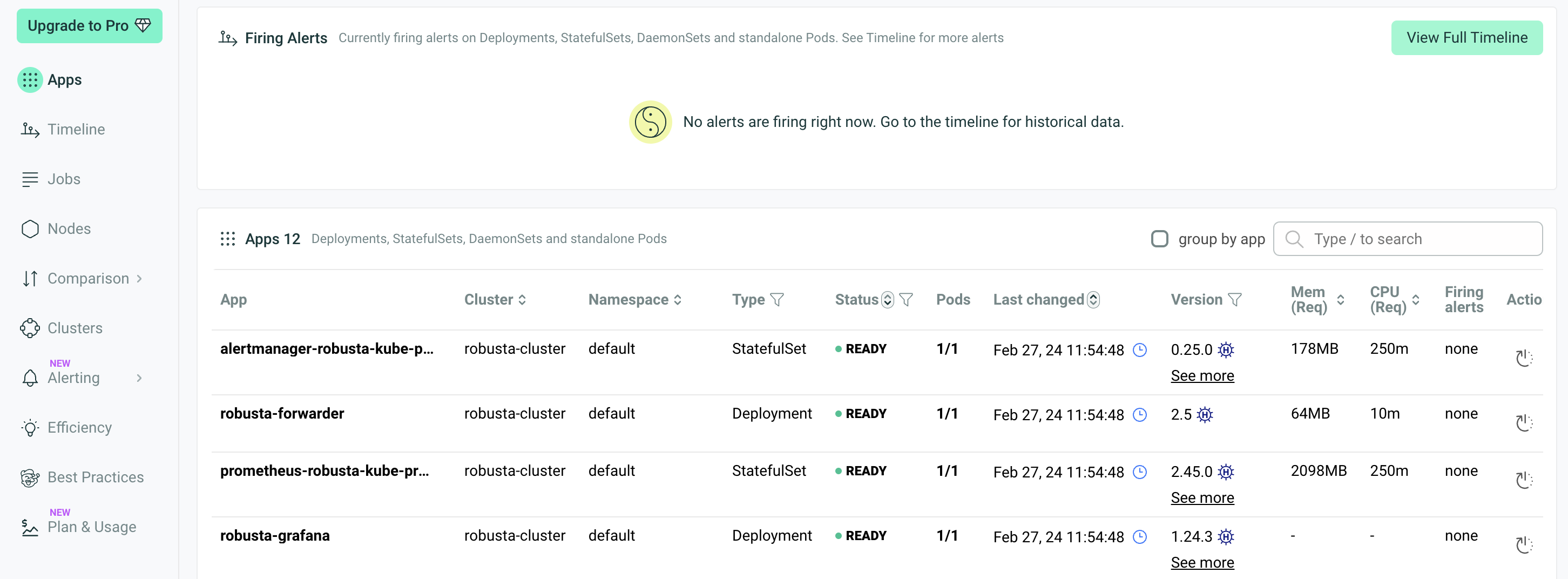Open the Timeline page from sidebar

pos(76,130)
